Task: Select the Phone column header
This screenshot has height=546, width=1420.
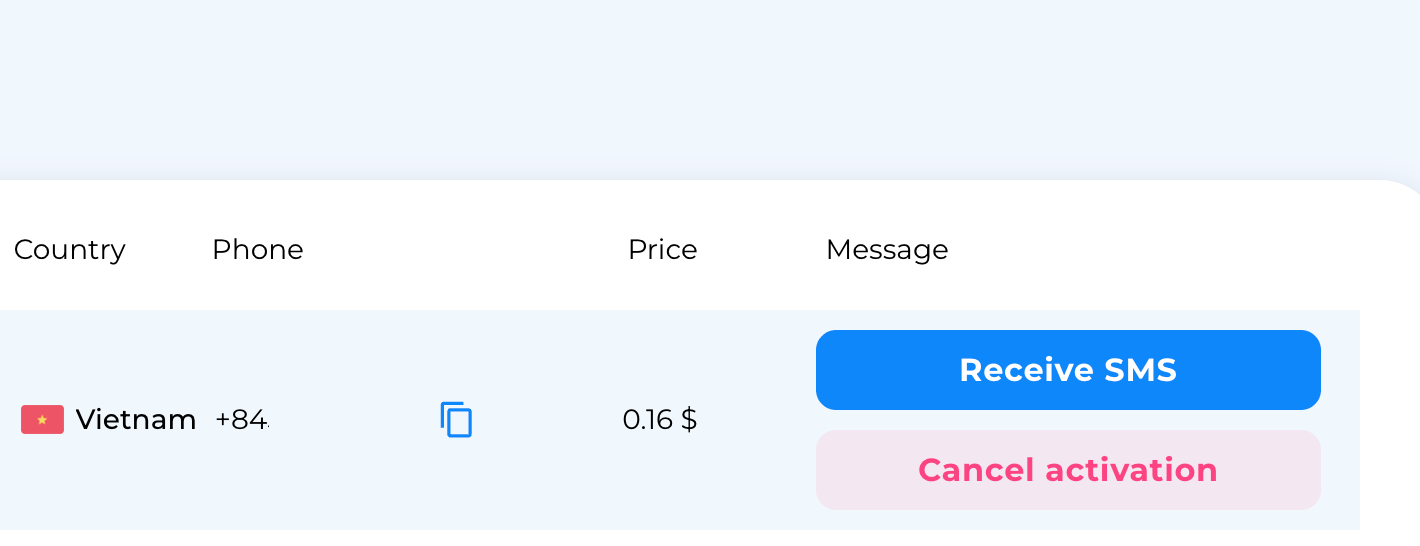Action: click(x=258, y=249)
